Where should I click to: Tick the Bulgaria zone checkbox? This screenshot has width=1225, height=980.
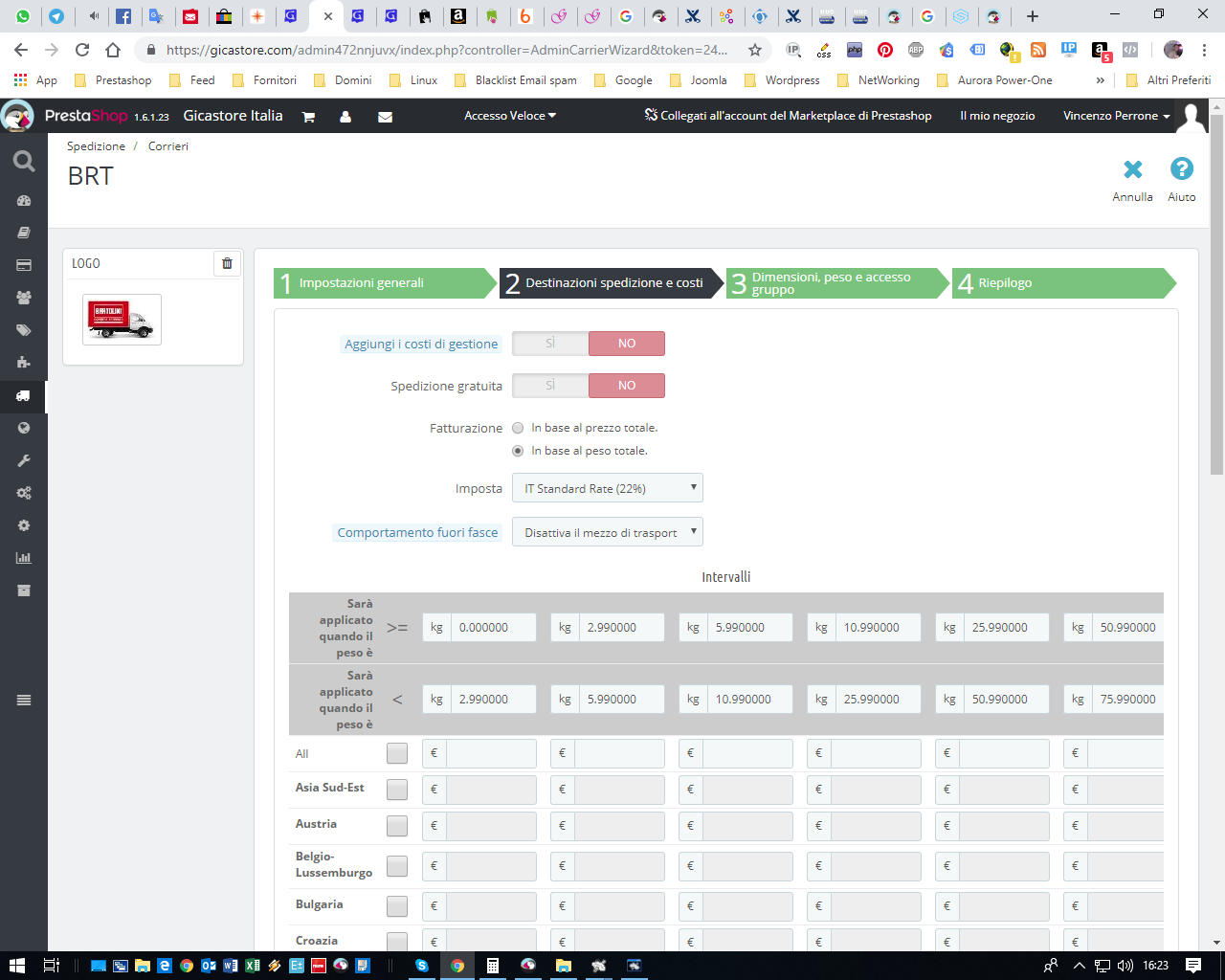click(x=397, y=906)
